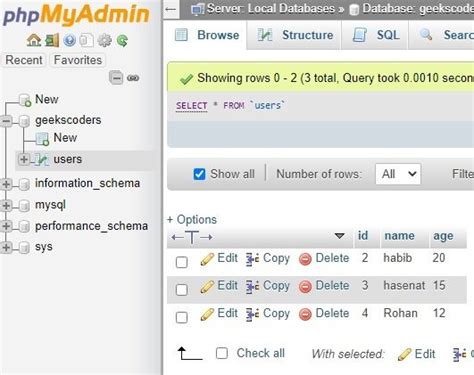This screenshot has width=474, height=375.
Task: Click the users table browse icon
Action: pyautogui.click(x=42, y=160)
